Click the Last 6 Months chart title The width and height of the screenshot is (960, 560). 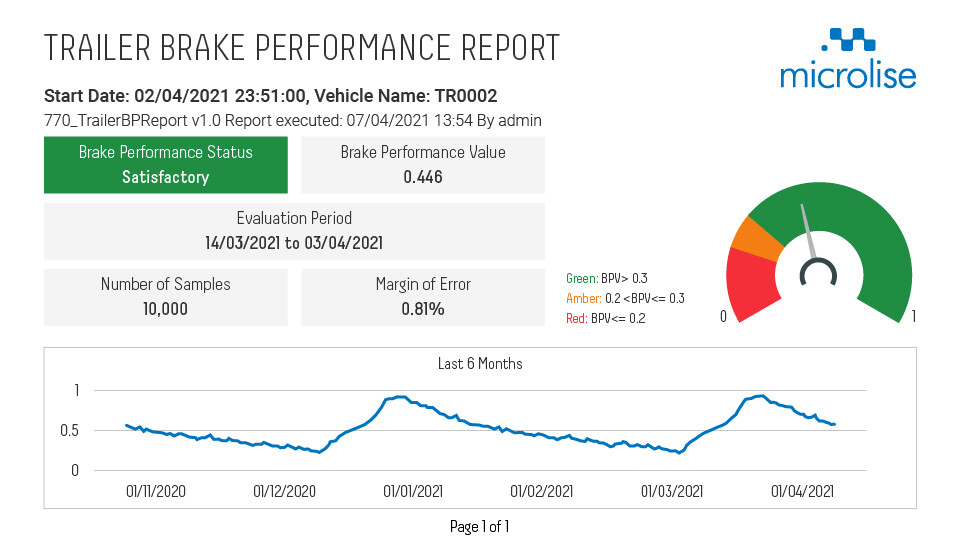480,364
